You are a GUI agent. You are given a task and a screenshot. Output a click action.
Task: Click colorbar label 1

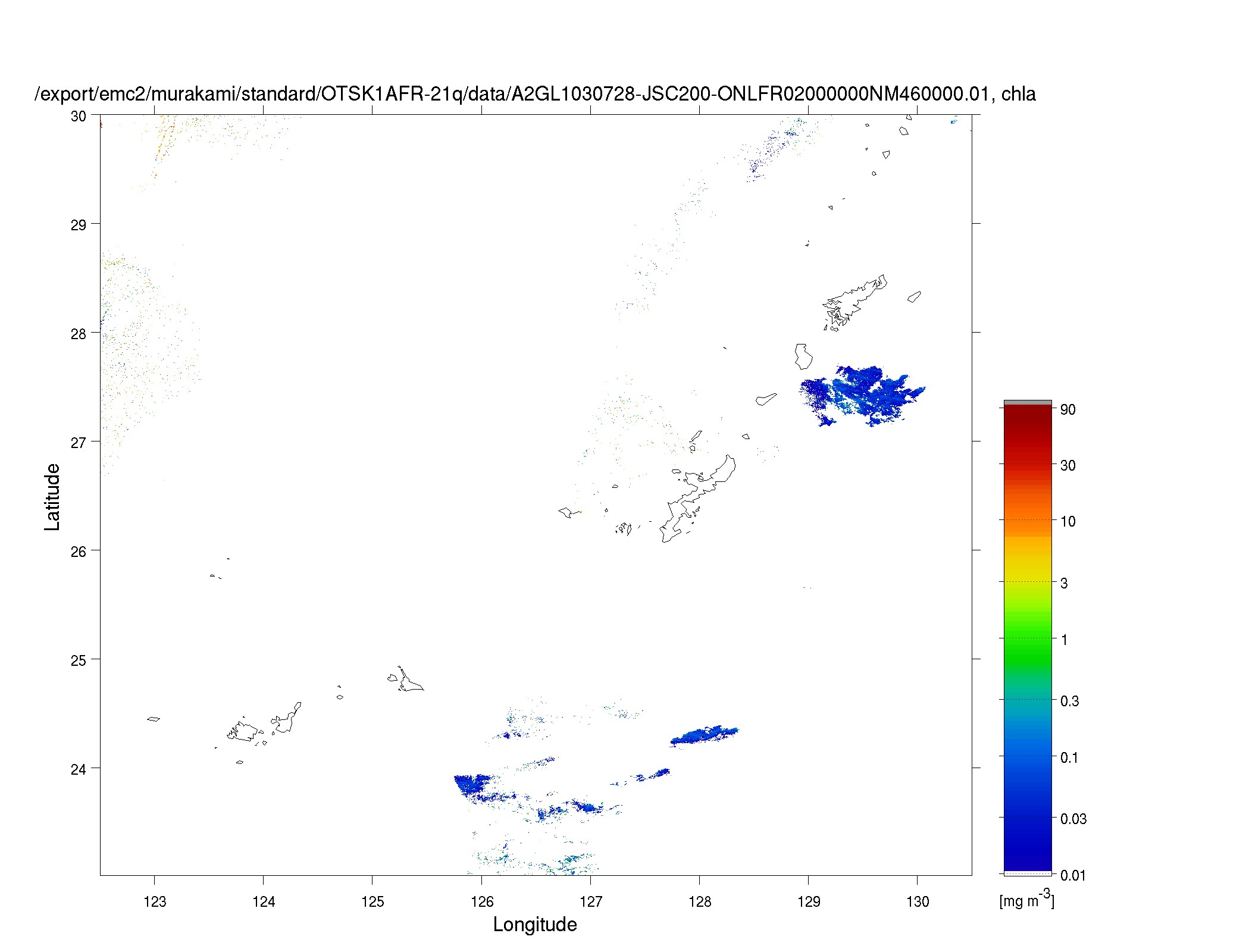click(1064, 640)
